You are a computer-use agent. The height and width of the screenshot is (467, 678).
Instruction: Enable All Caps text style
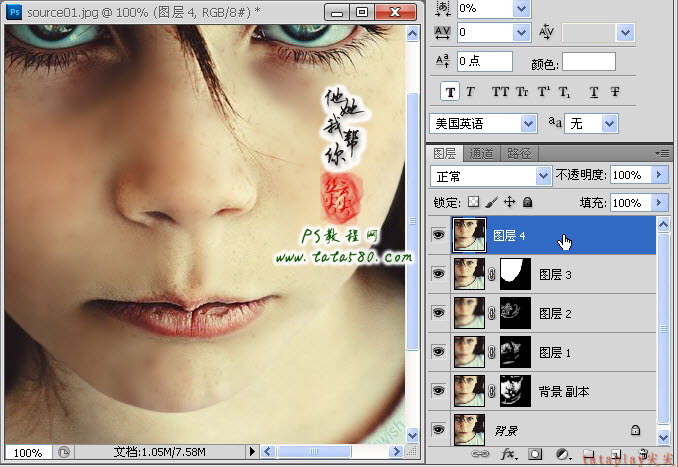(500, 92)
